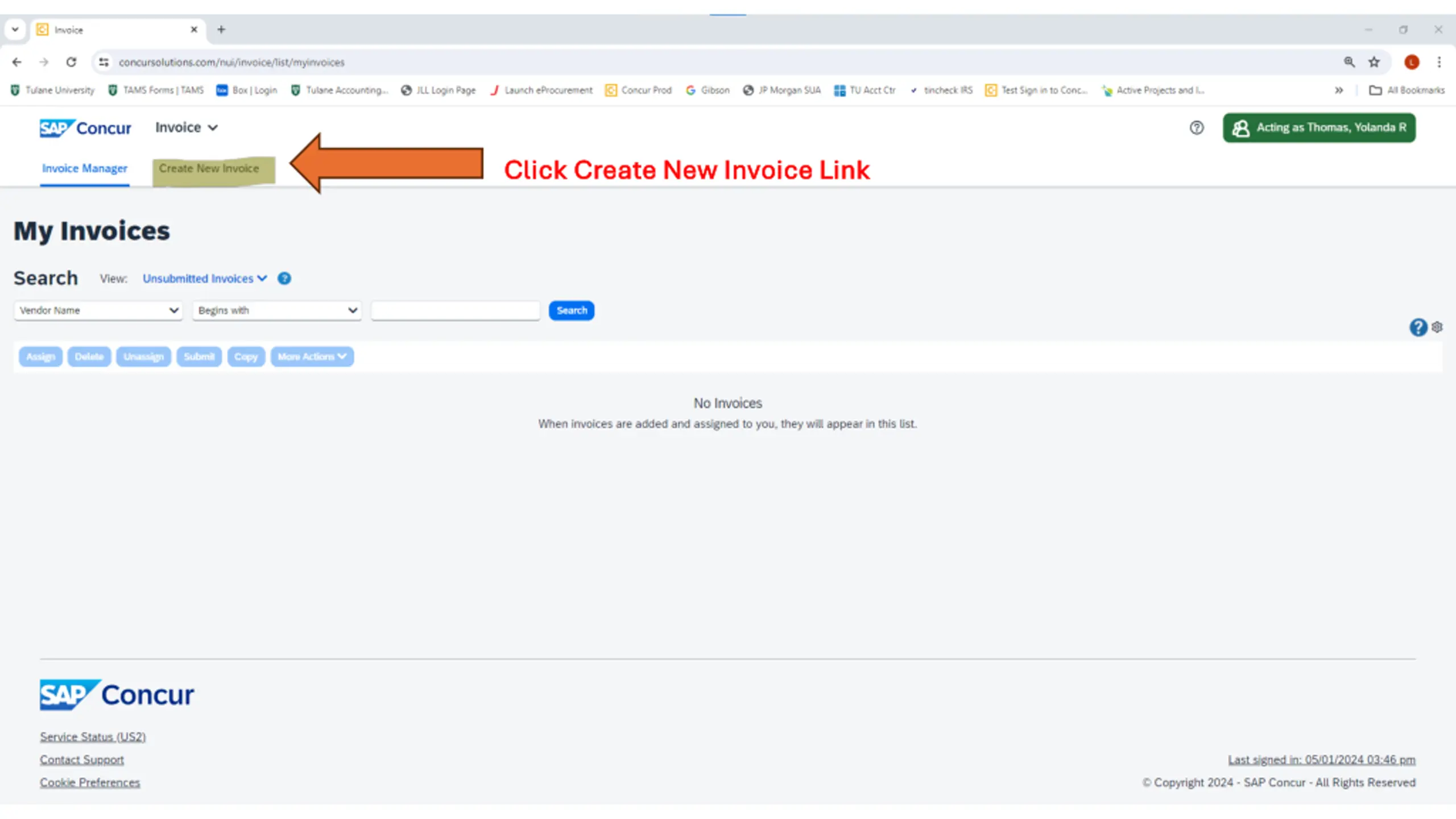This screenshot has width=1456, height=819.
Task: Click the Submit button
Action: (199, 357)
